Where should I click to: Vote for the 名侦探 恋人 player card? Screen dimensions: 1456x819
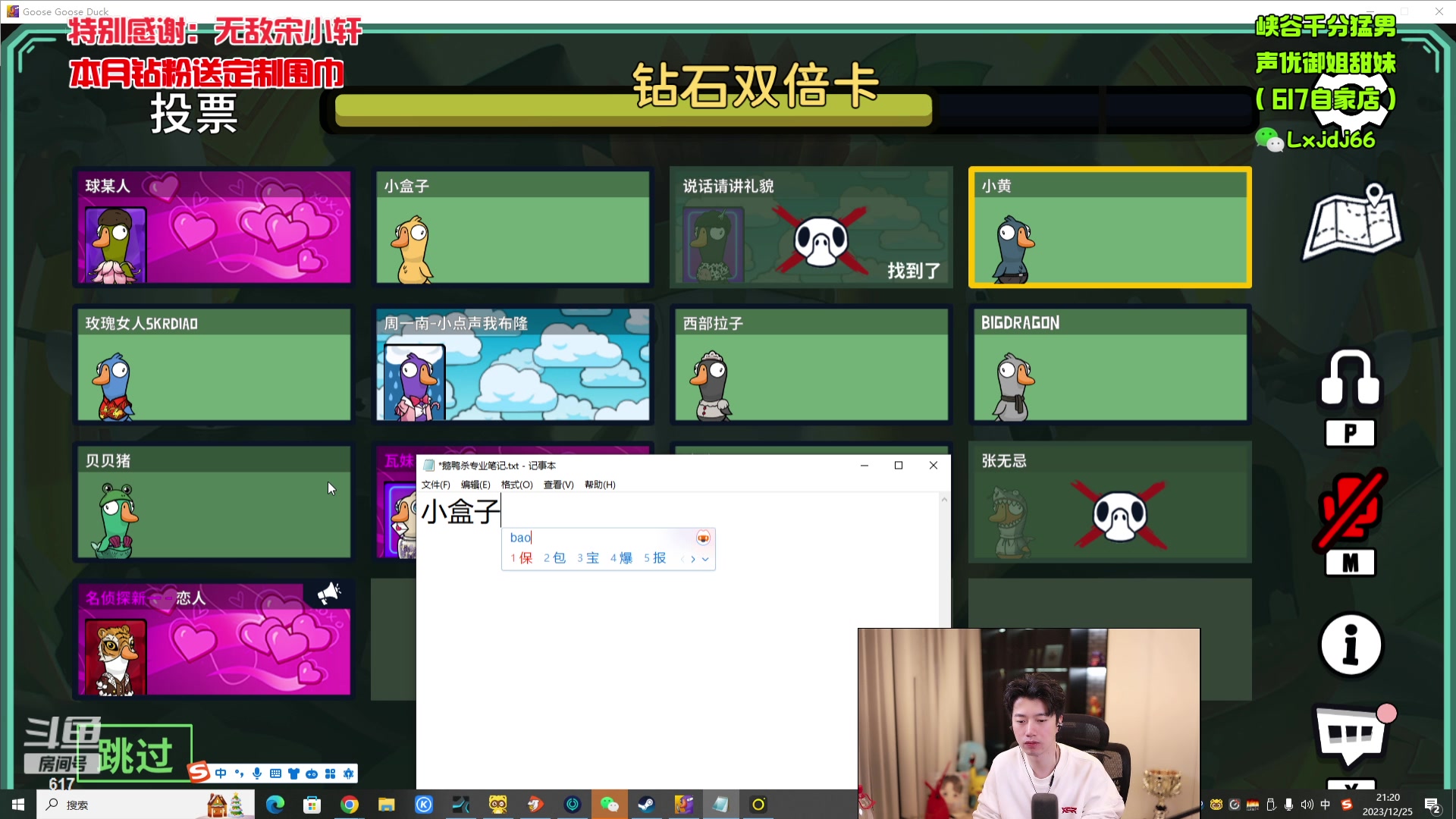pyautogui.click(x=214, y=639)
